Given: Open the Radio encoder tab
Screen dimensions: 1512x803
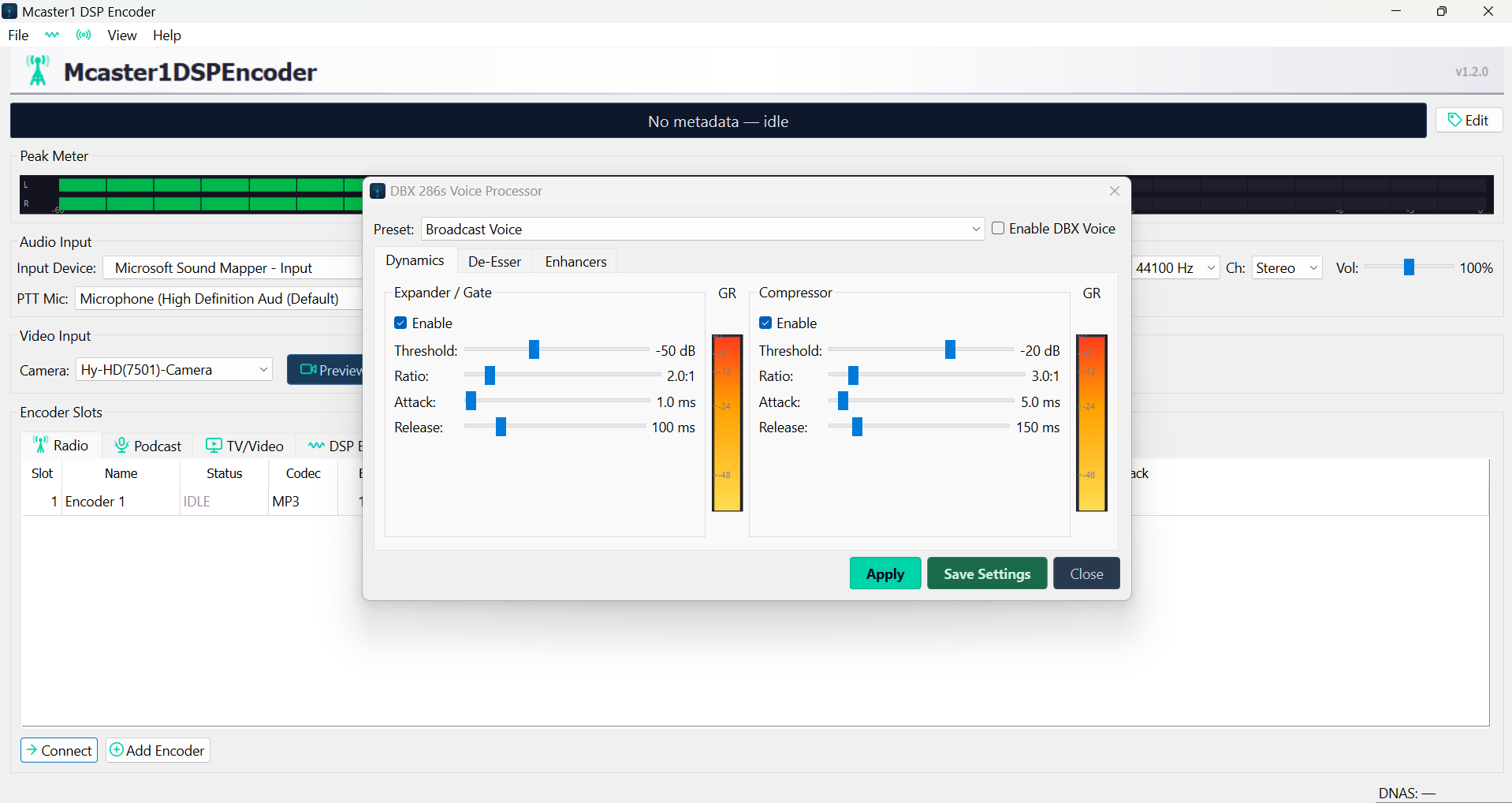Looking at the screenshot, I should point(61,446).
